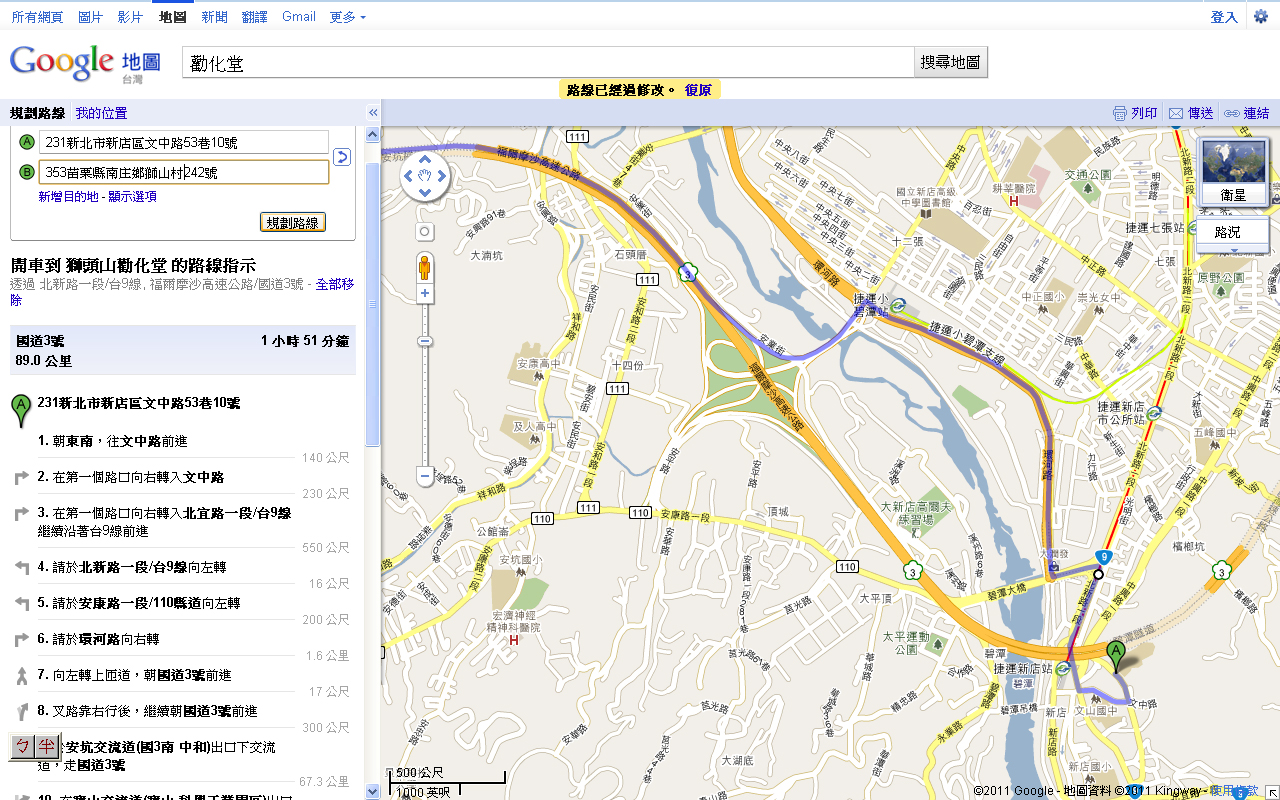Click the 搜尋地圖 search button
The image size is (1280, 800).
click(951, 62)
